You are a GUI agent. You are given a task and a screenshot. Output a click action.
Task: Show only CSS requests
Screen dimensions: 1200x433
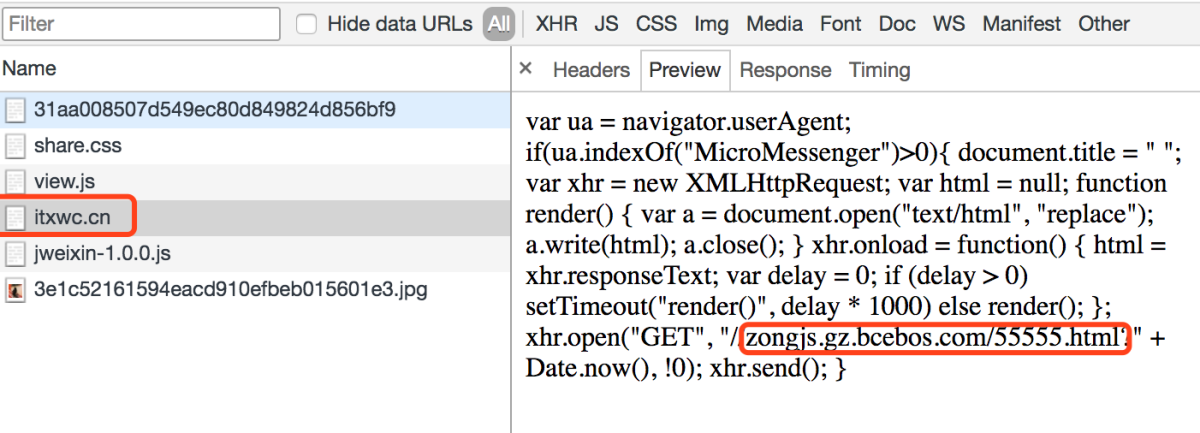click(x=656, y=24)
